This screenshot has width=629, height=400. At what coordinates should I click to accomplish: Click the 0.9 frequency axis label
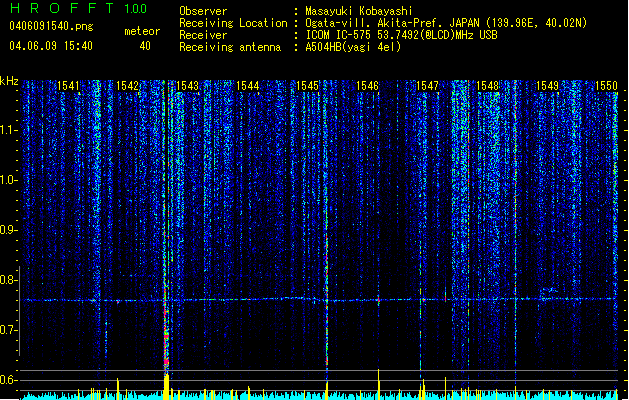pos(8,230)
